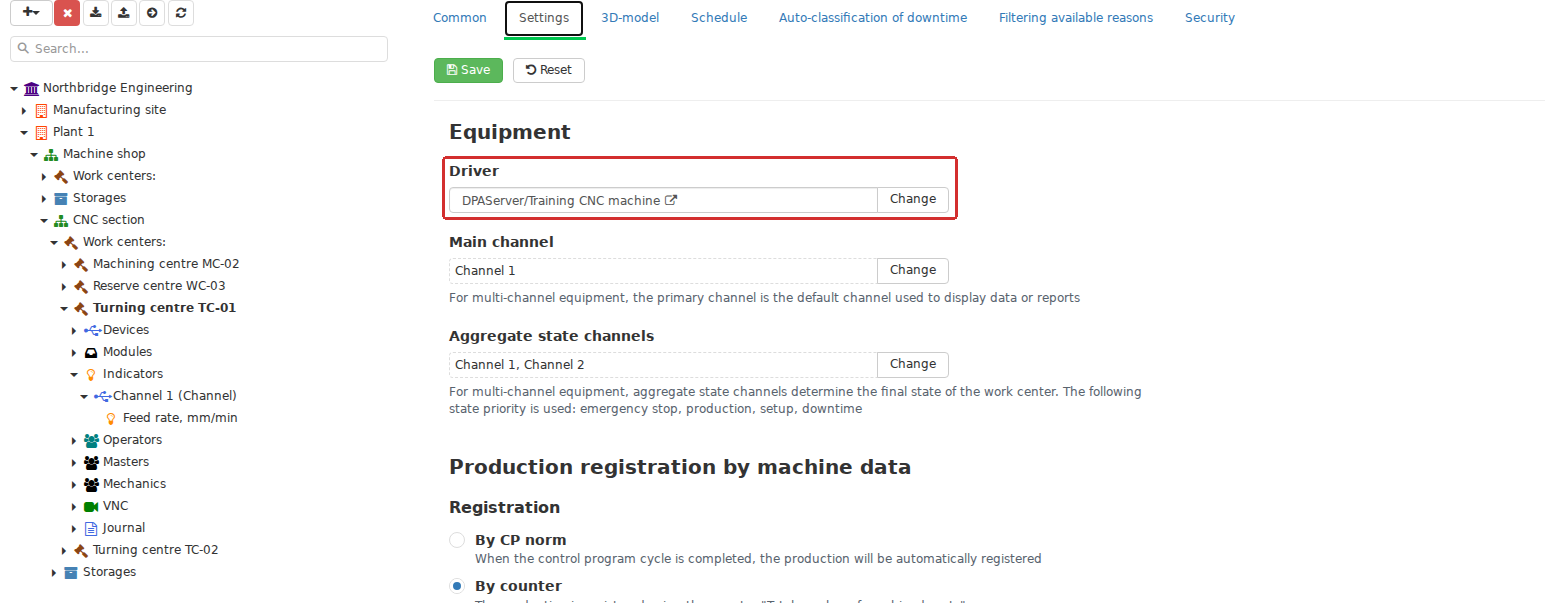Collapse the Plant 1 tree node
This screenshot has height=603, width=1545.
24,132
